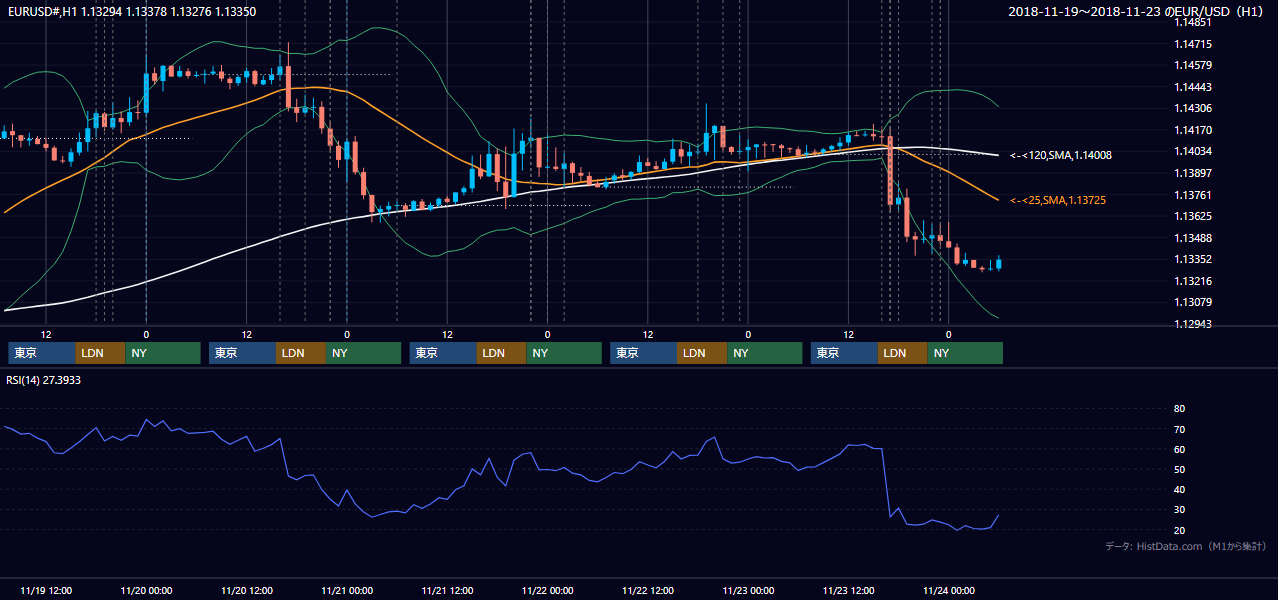Click the 1.13216 price axis value

[x=1194, y=281]
